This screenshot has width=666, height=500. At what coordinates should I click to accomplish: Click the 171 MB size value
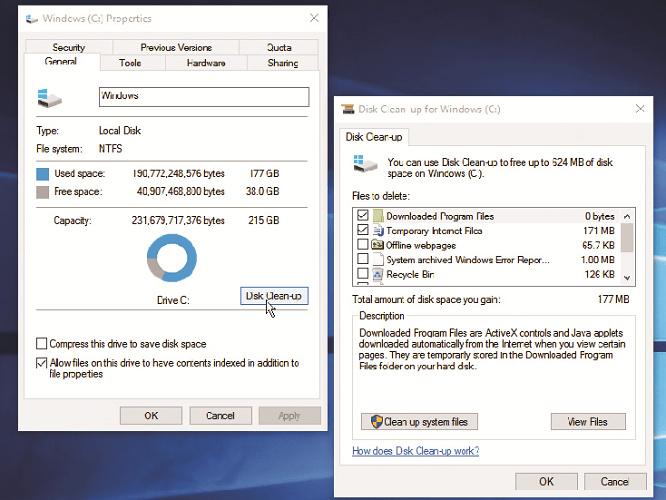[599, 231]
